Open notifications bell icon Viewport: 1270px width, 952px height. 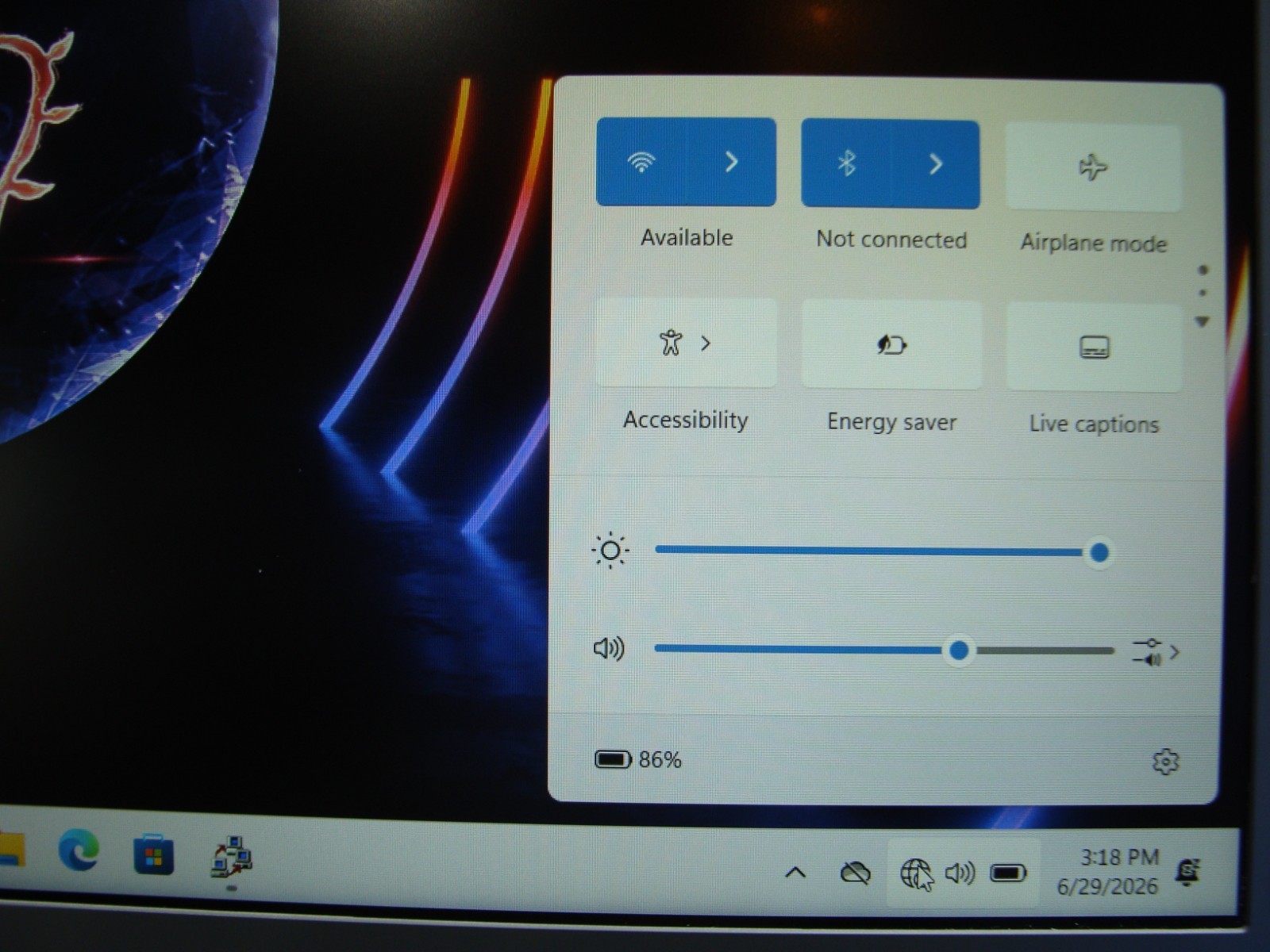(1187, 873)
